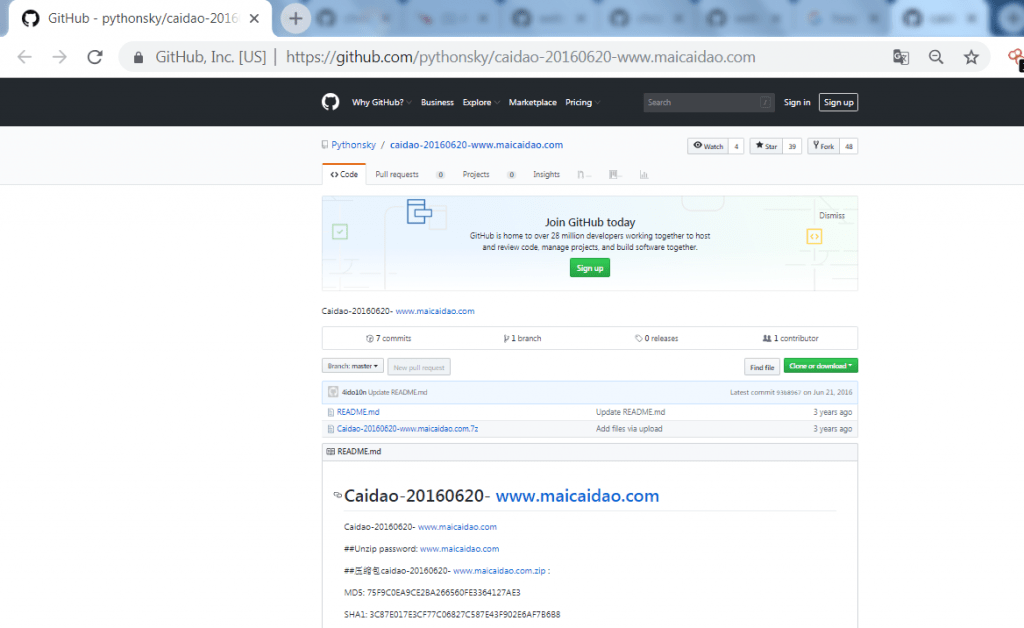The image size is (1024, 628).
Task: Open the Why GitHub? dropdown menu
Action: pos(381,102)
